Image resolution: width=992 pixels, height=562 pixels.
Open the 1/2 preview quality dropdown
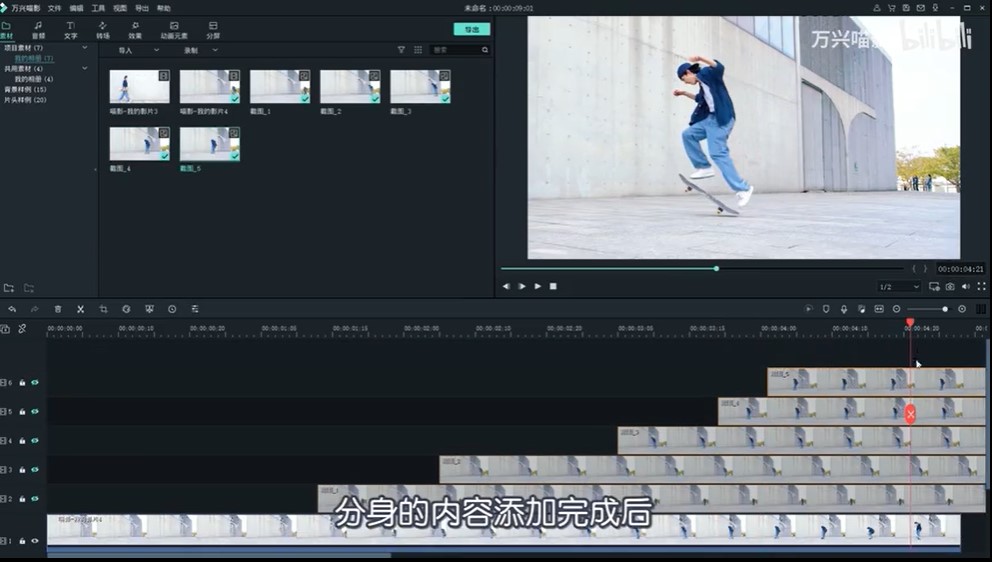(899, 287)
